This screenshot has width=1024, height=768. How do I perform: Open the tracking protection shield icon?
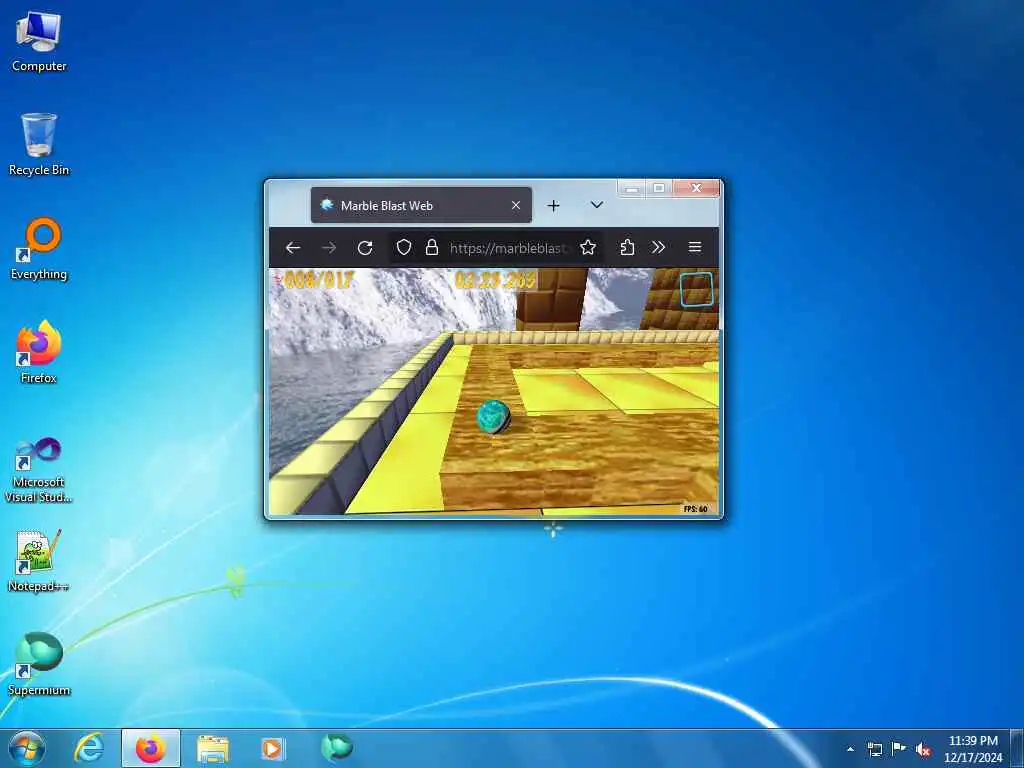pyautogui.click(x=404, y=248)
